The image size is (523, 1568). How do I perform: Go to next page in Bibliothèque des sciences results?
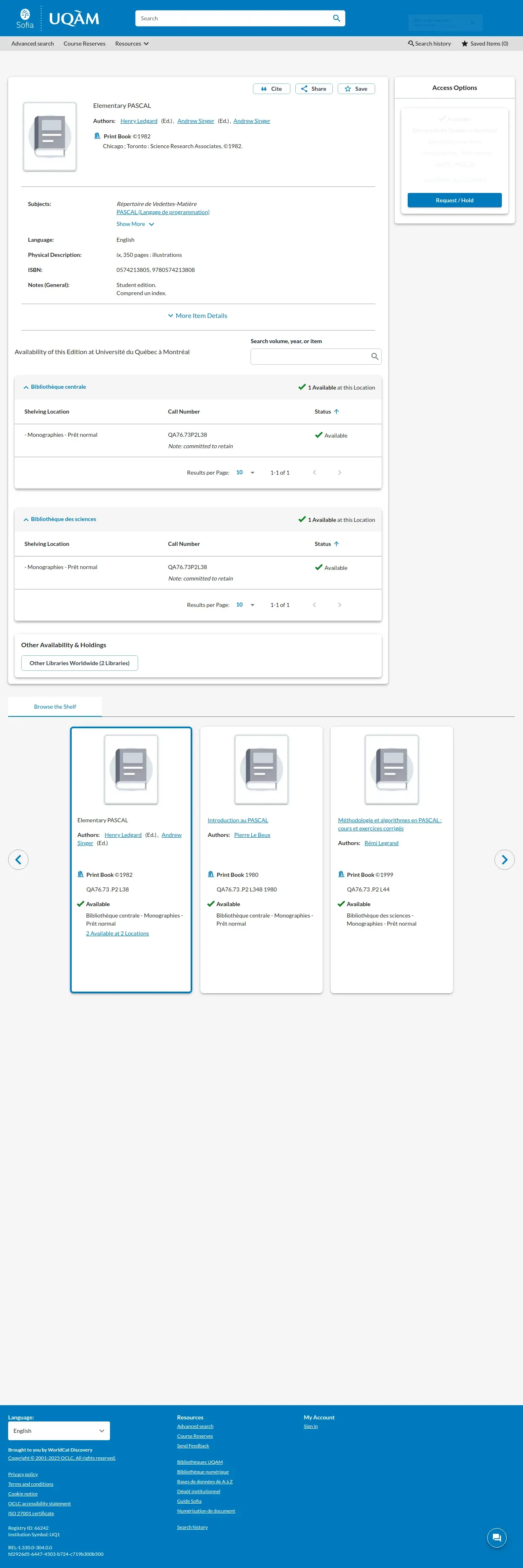[340, 605]
